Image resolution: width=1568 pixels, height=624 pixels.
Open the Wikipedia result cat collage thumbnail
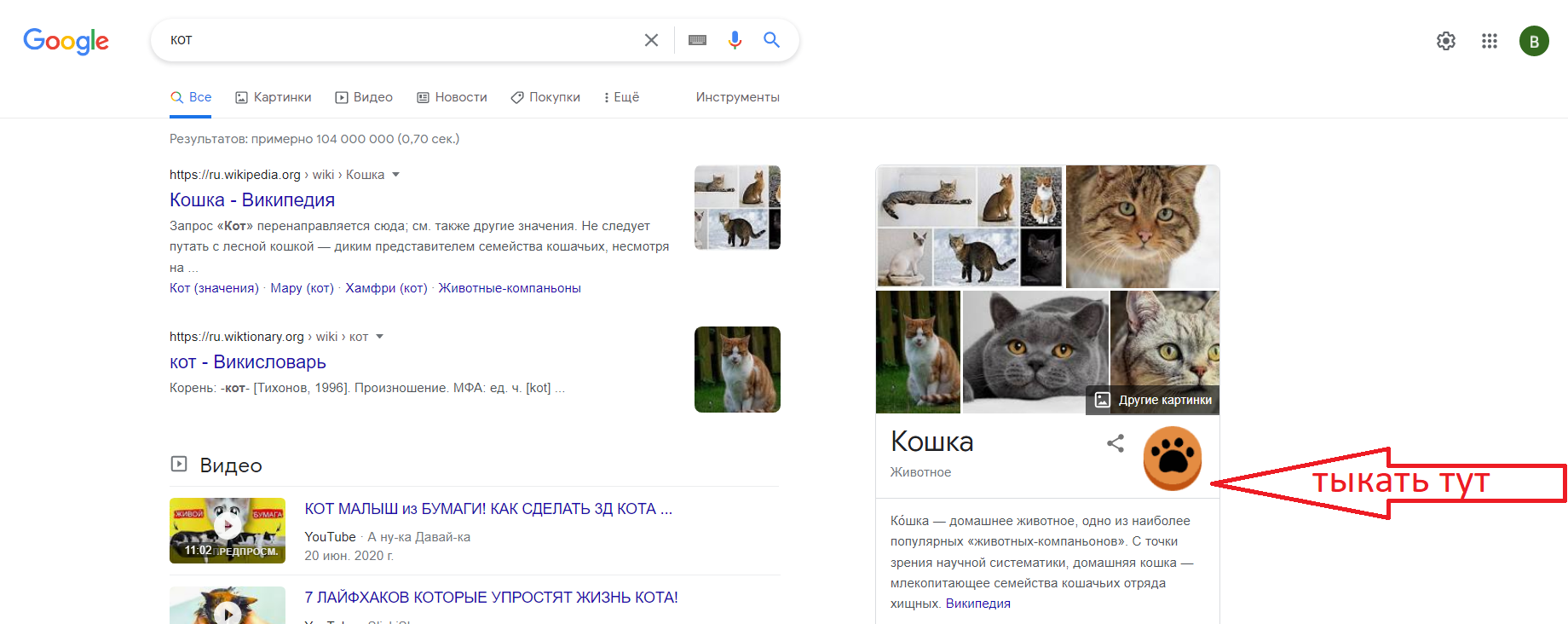[x=737, y=207]
